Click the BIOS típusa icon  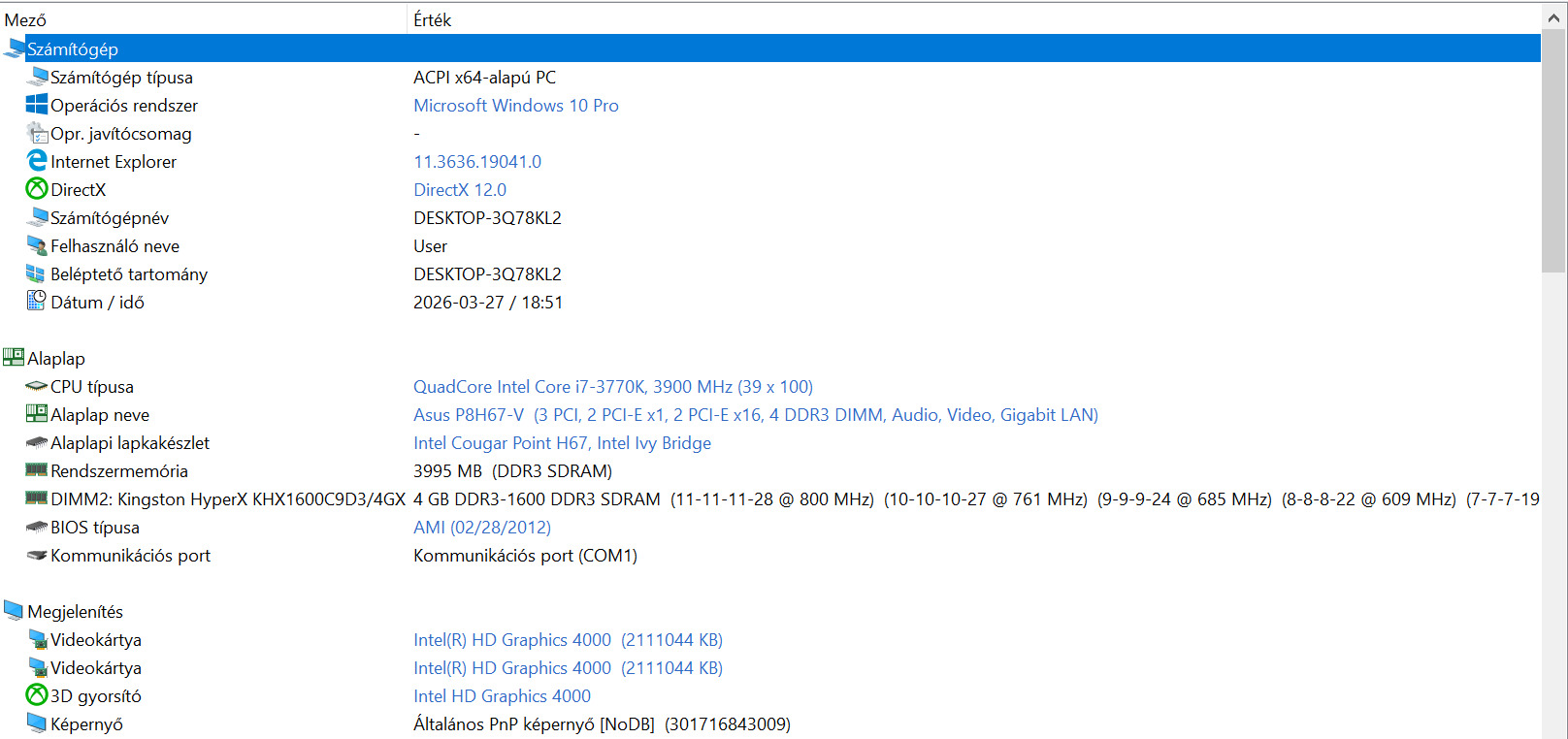pyautogui.click(x=37, y=527)
